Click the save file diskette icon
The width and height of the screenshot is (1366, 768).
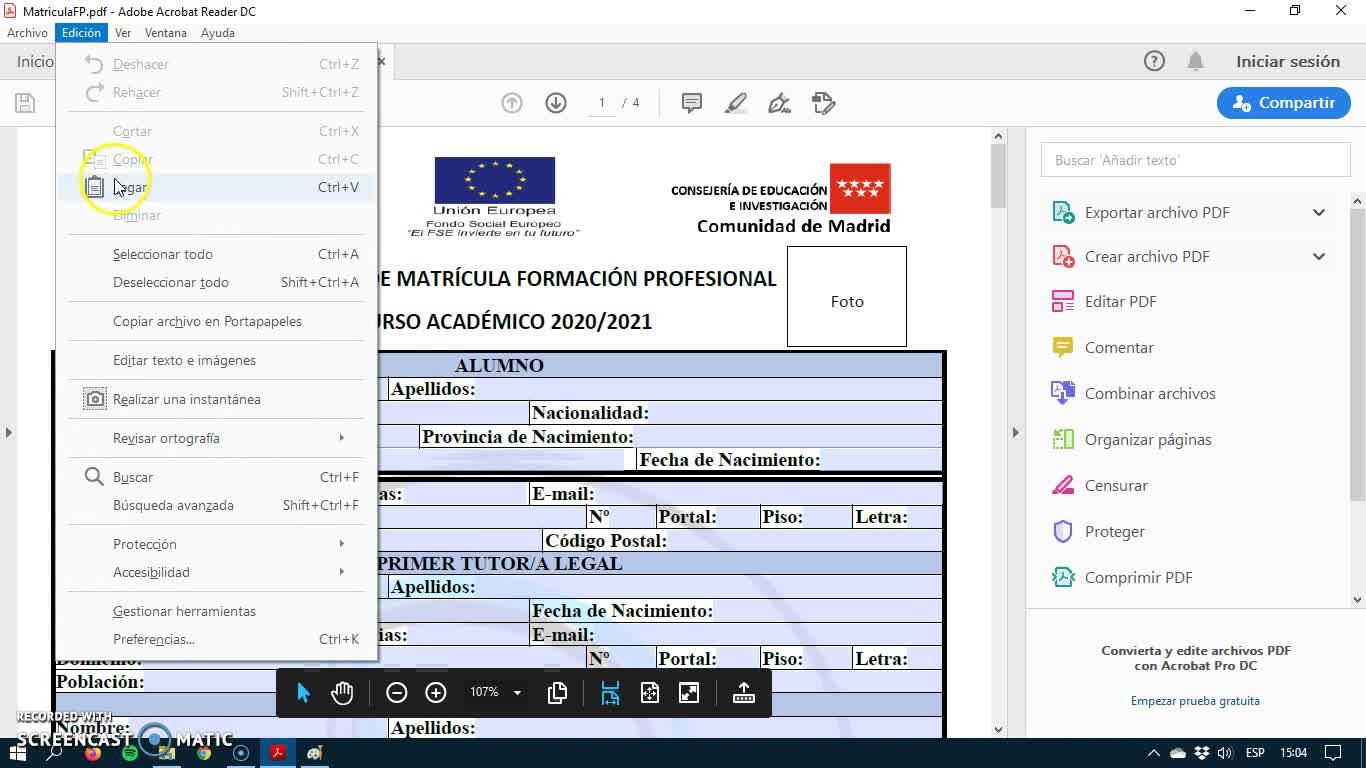coord(25,103)
